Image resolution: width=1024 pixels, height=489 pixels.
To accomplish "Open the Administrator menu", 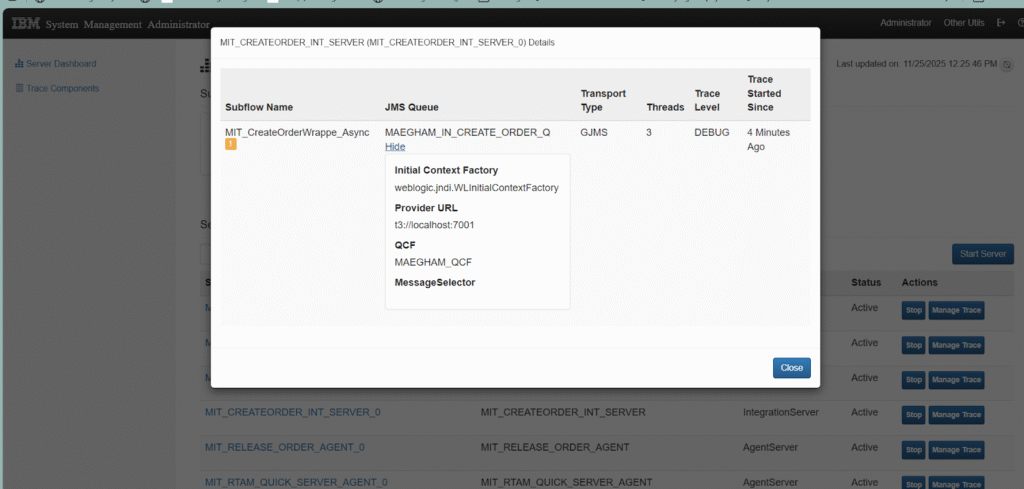I will [905, 23].
